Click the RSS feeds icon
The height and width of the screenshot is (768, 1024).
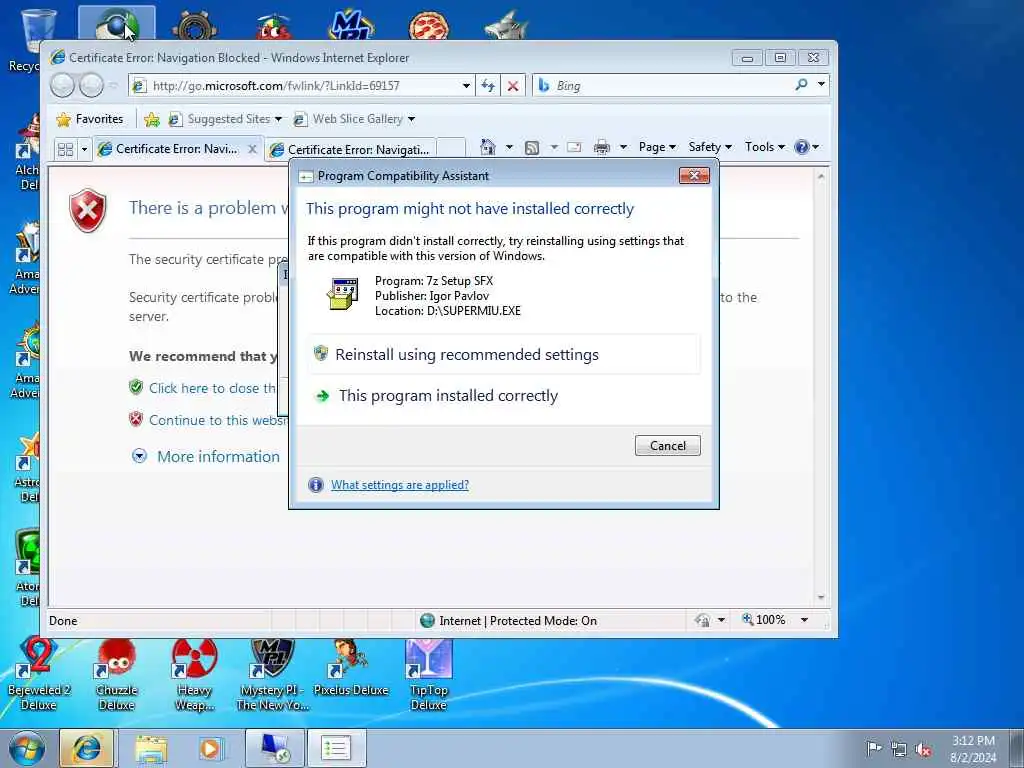532,148
